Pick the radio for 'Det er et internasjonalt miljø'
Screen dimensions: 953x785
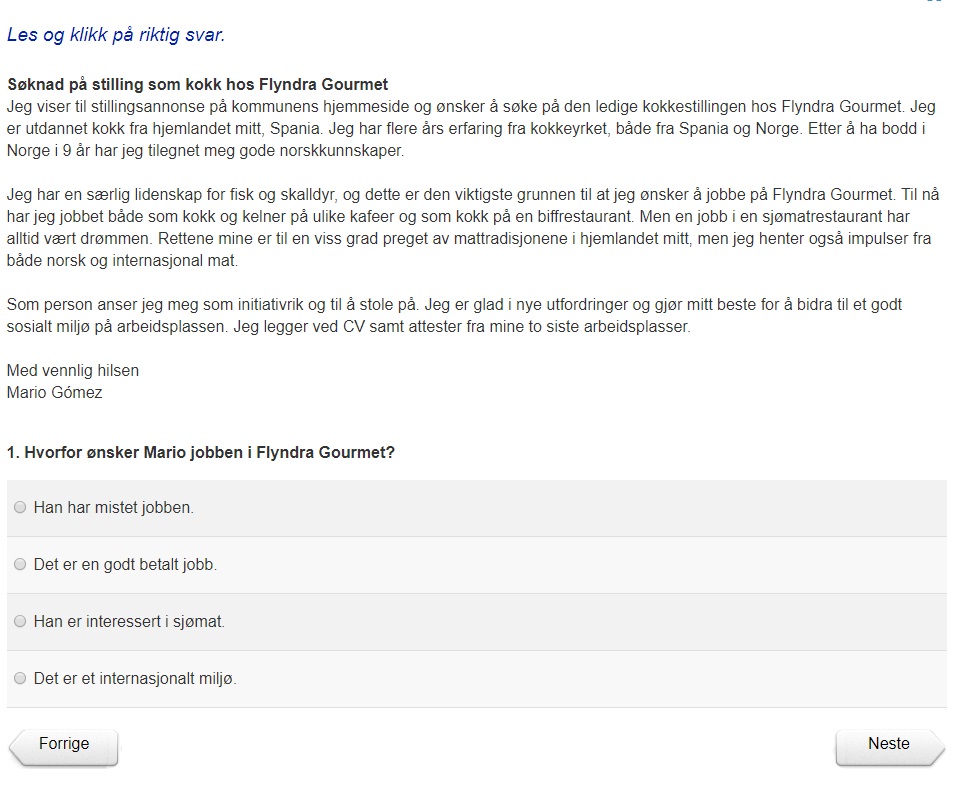(20, 679)
